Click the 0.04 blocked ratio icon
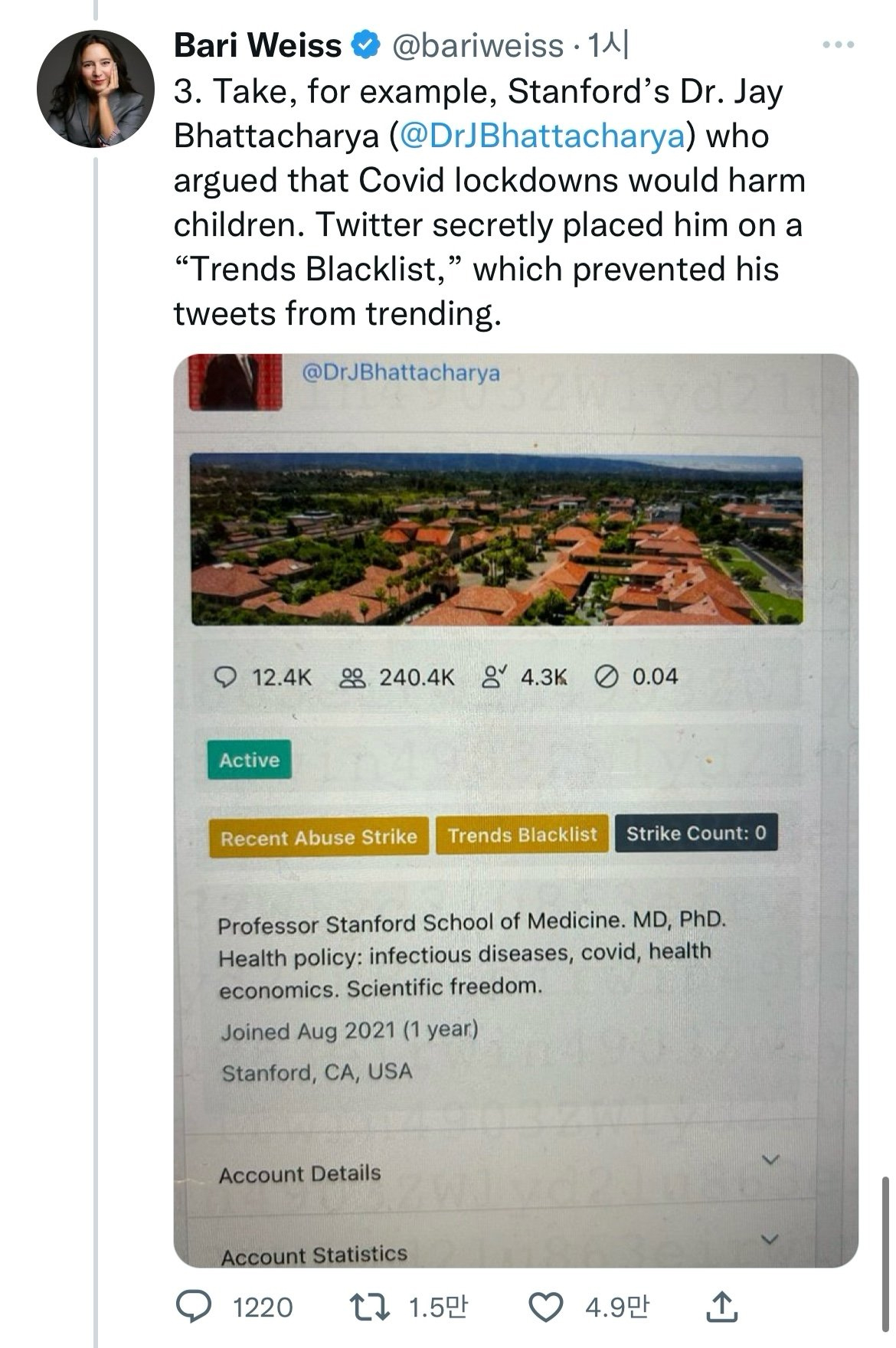The image size is (896, 1348). coord(607,676)
